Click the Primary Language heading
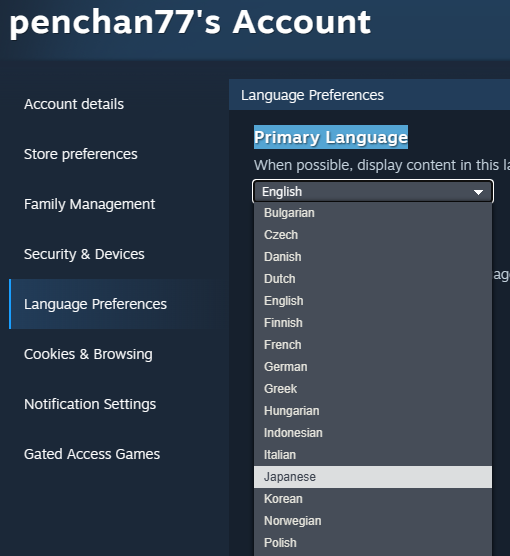Image resolution: width=510 pixels, height=556 pixels. pyautogui.click(x=331, y=137)
